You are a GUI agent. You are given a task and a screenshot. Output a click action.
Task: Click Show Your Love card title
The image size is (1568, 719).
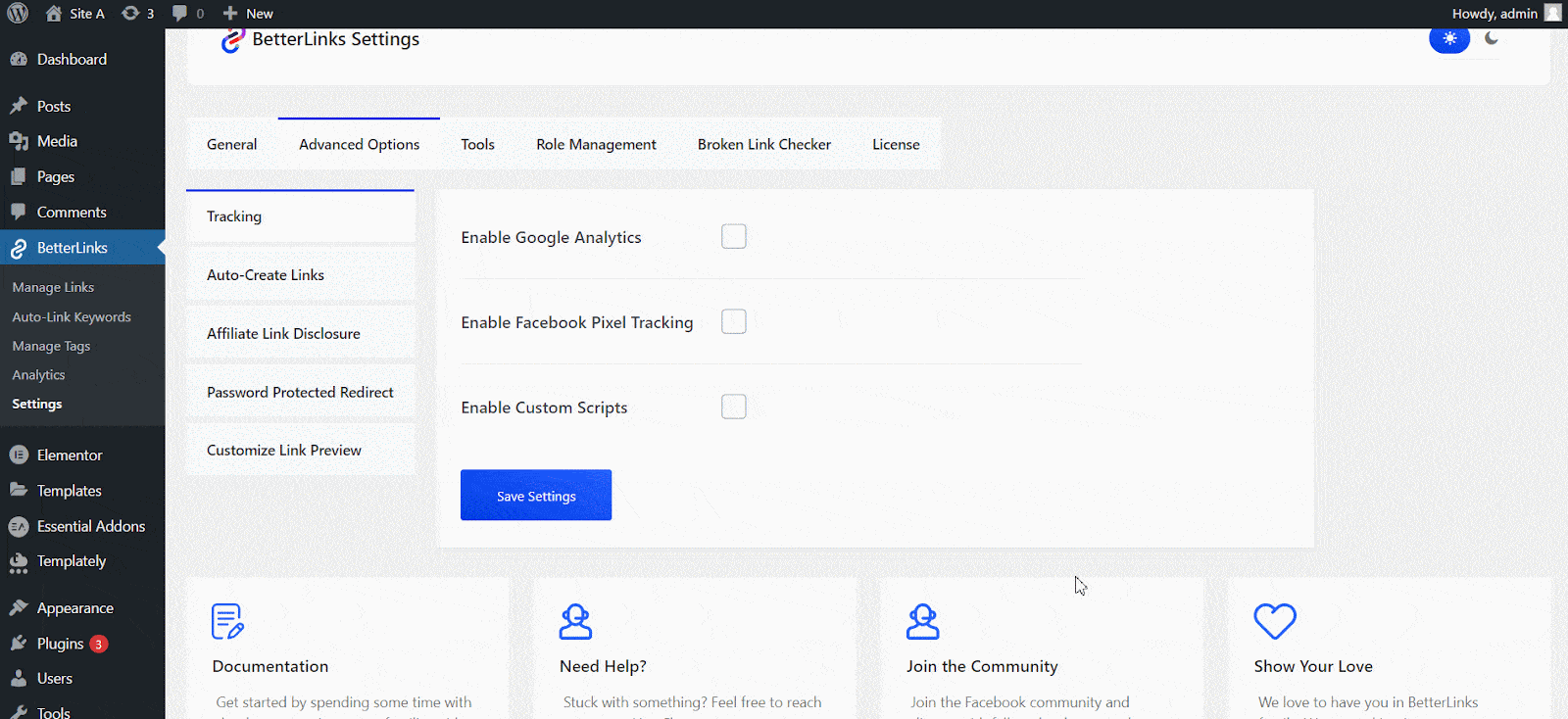pos(1313,666)
